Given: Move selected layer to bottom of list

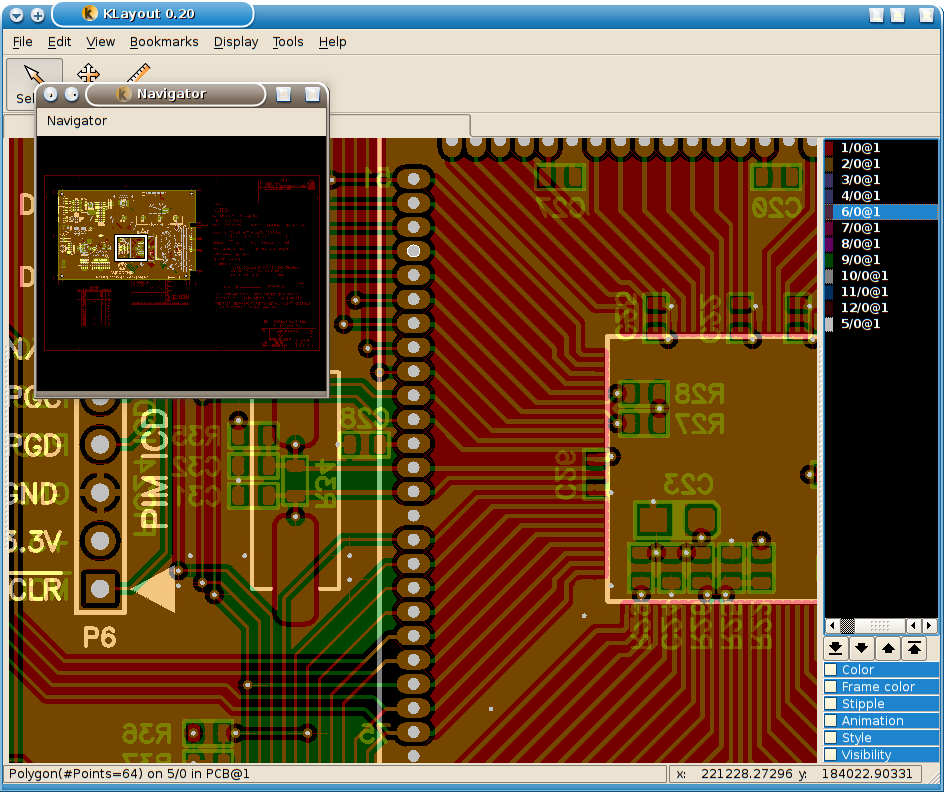Looking at the screenshot, I should click(x=836, y=648).
